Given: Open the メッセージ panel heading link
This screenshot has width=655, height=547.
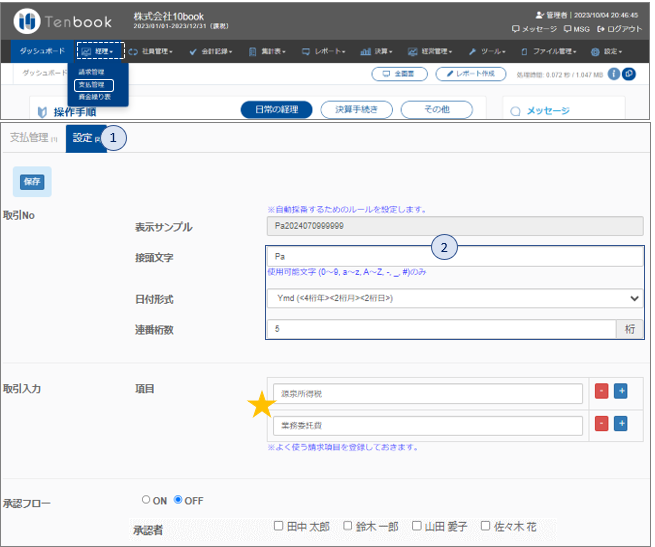Looking at the screenshot, I should click(548, 111).
